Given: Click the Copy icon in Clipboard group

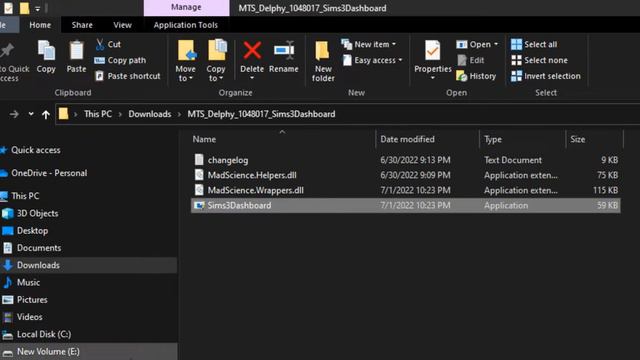Looking at the screenshot, I should pyautogui.click(x=46, y=52).
